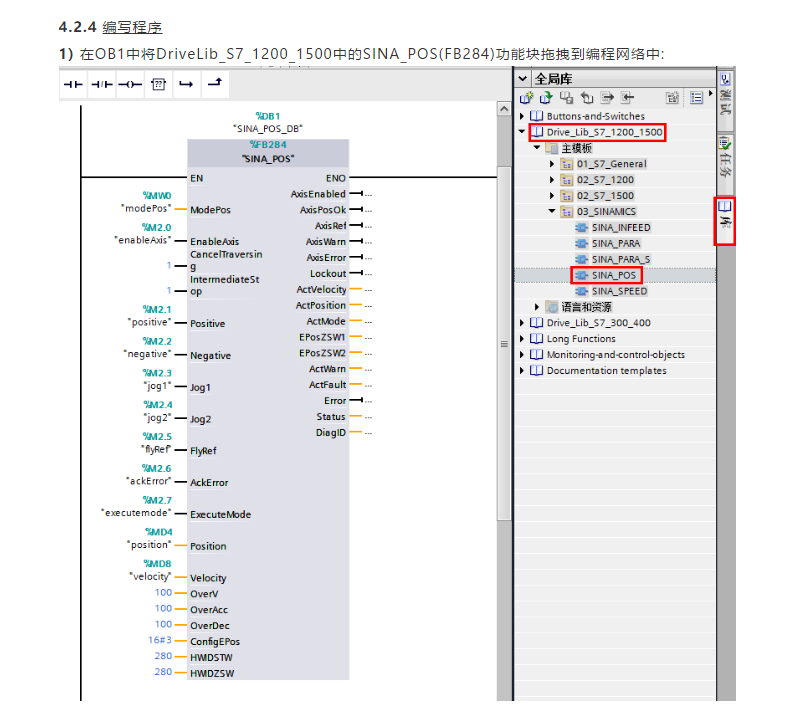This screenshot has height=726, width=789.
Task: Toggle the library details list view
Action: pyautogui.click(x=696, y=97)
